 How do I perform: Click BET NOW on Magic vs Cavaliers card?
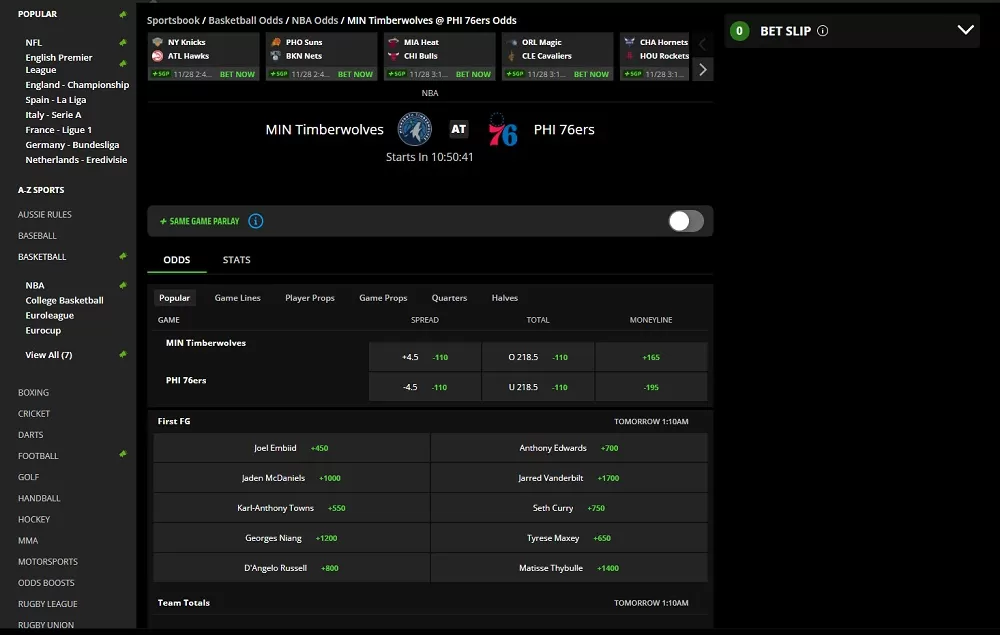click(591, 74)
